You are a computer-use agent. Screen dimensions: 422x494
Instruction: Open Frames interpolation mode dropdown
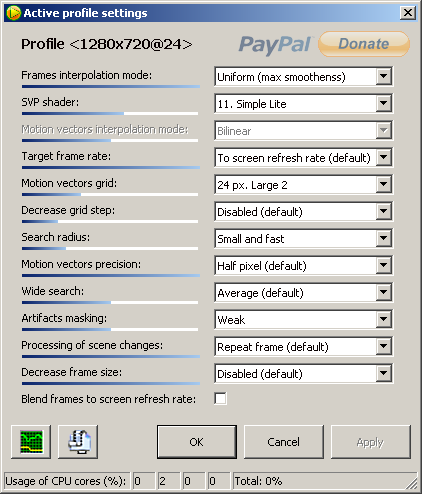tap(303, 77)
